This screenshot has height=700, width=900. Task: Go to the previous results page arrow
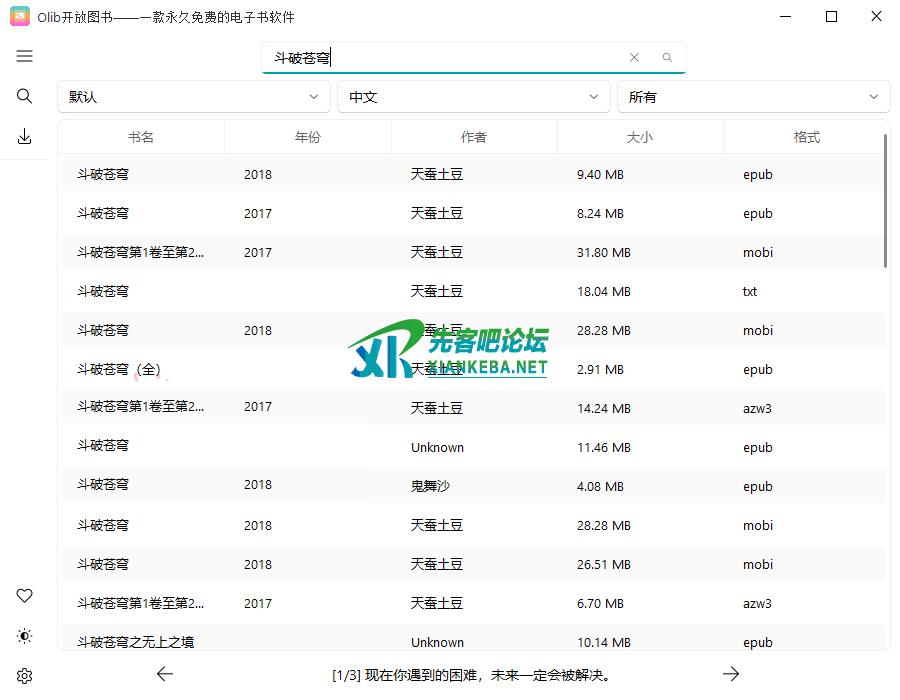click(x=165, y=674)
